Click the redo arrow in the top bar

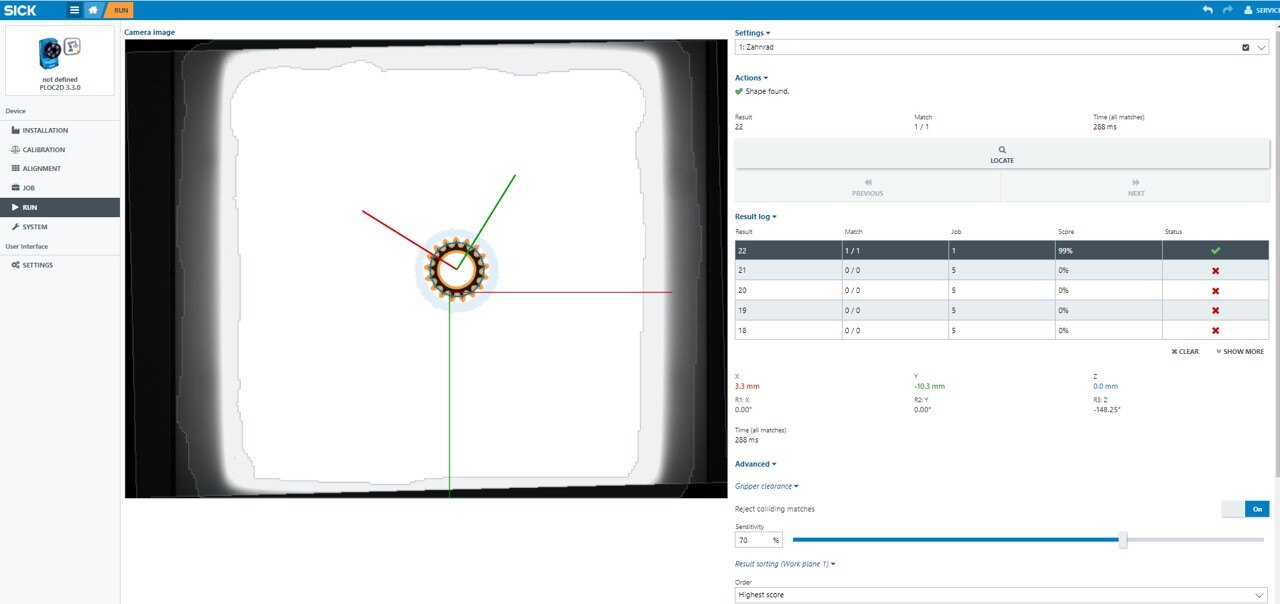pos(1227,10)
